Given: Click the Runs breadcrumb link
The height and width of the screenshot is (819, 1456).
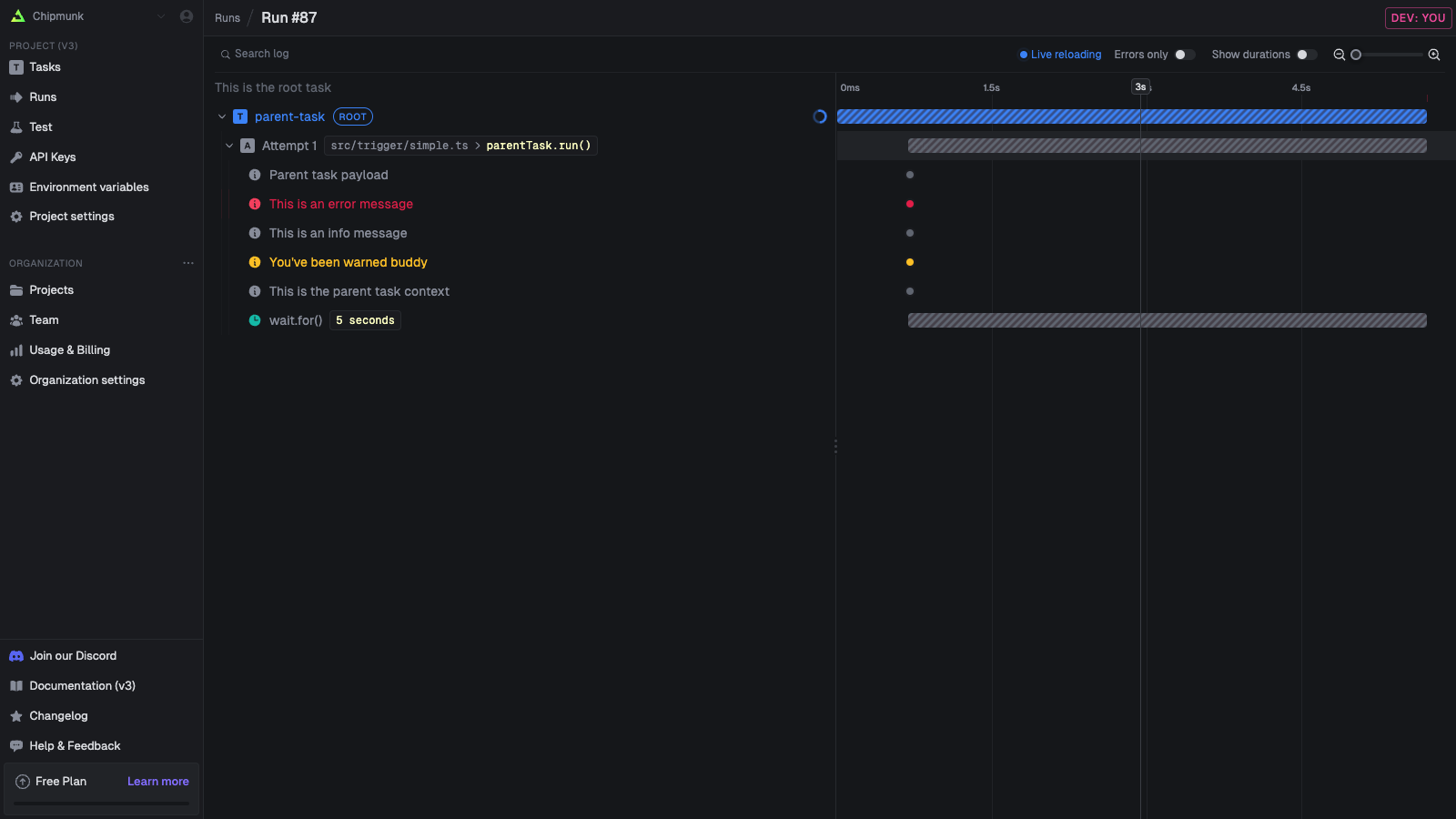Looking at the screenshot, I should (x=227, y=18).
